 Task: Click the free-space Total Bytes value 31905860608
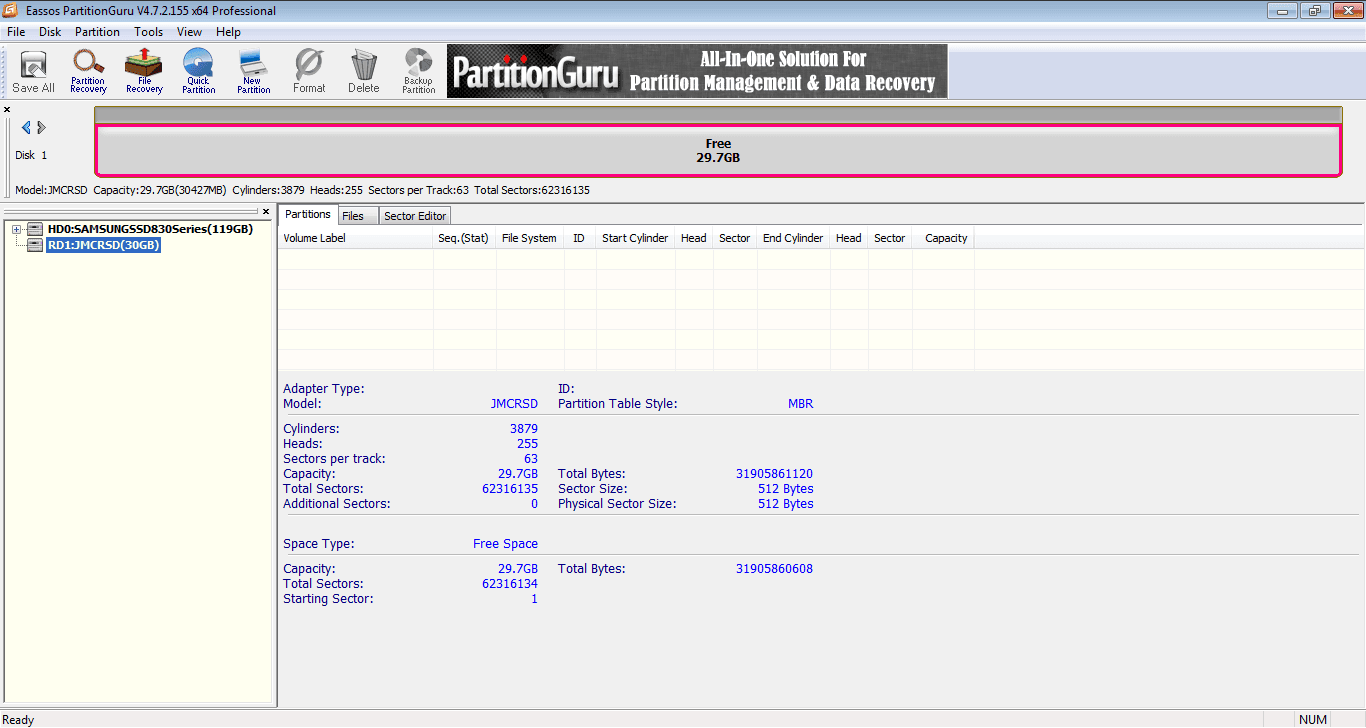tap(774, 569)
